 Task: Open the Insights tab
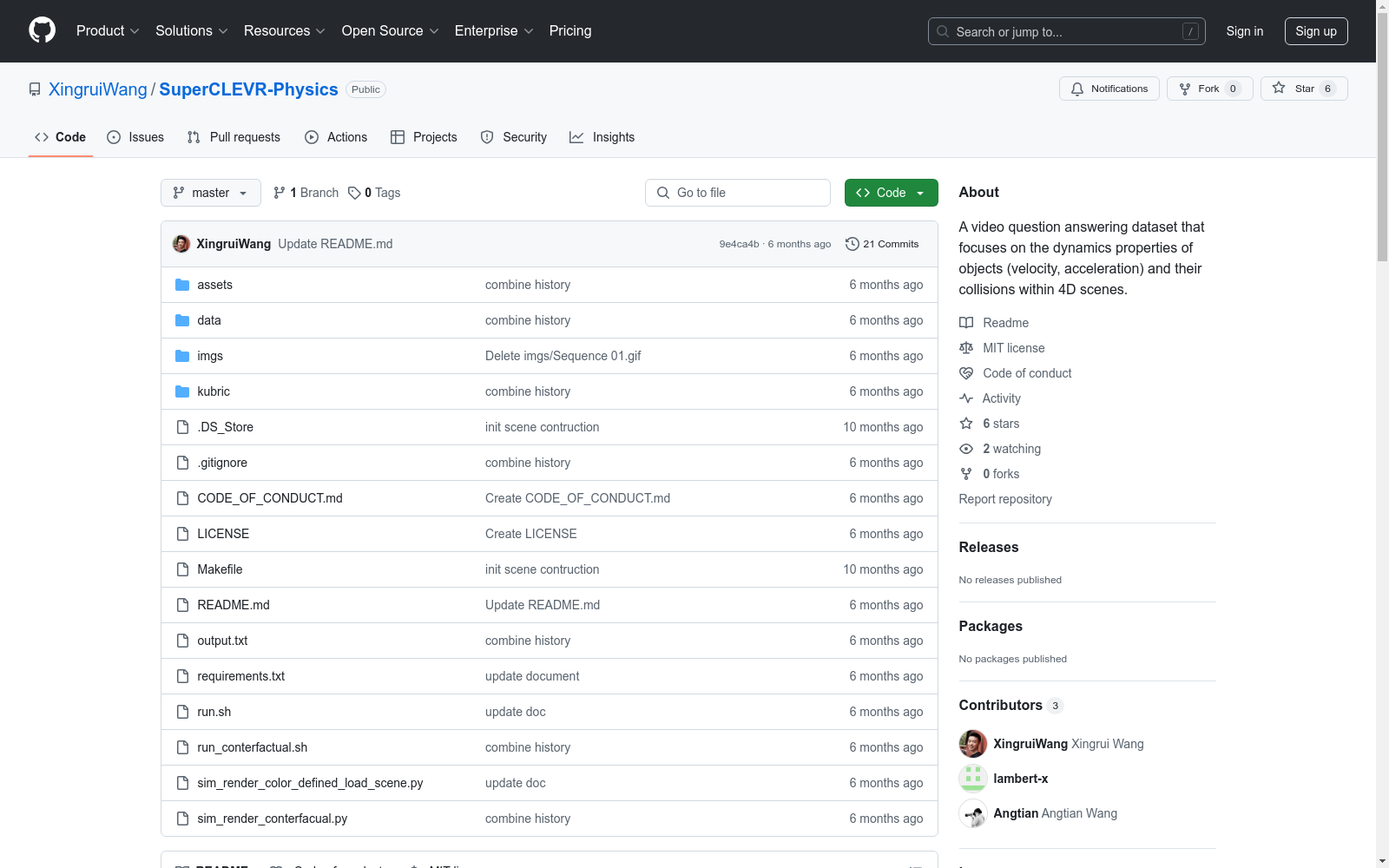click(602, 137)
